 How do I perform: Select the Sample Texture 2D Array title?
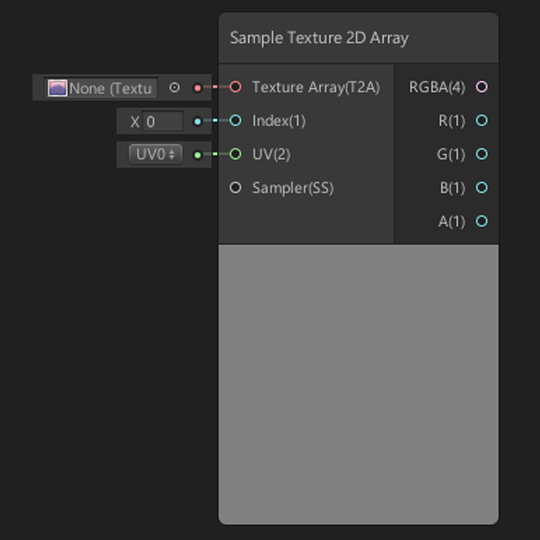319,38
